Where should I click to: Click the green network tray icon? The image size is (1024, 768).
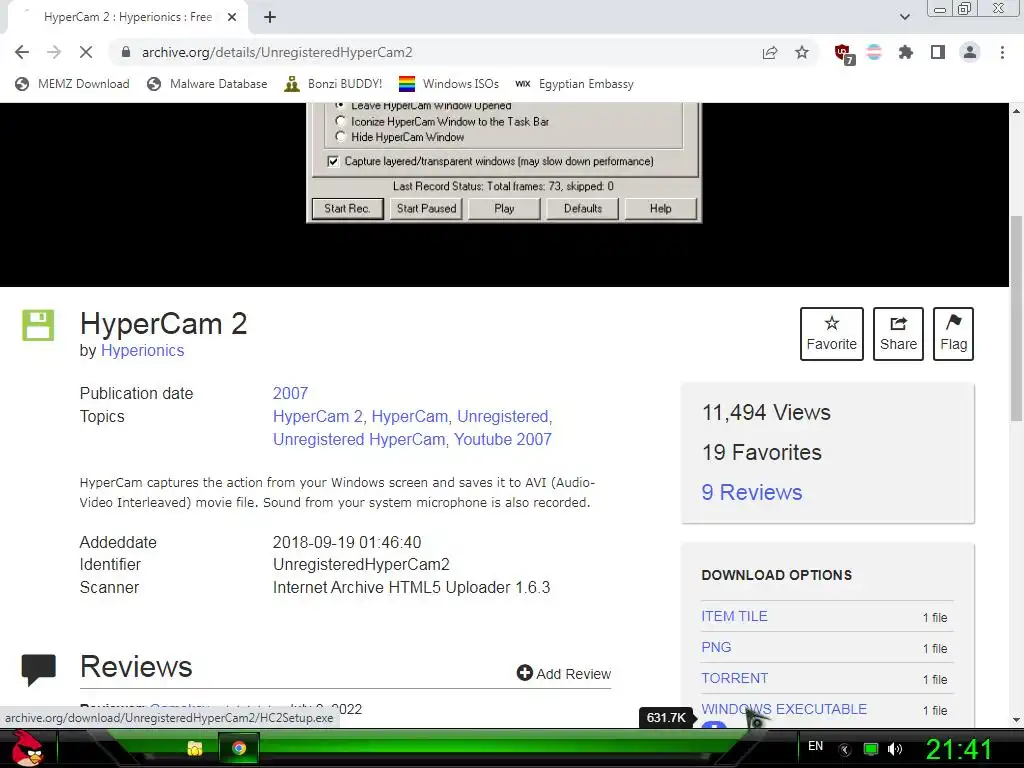[x=871, y=749]
